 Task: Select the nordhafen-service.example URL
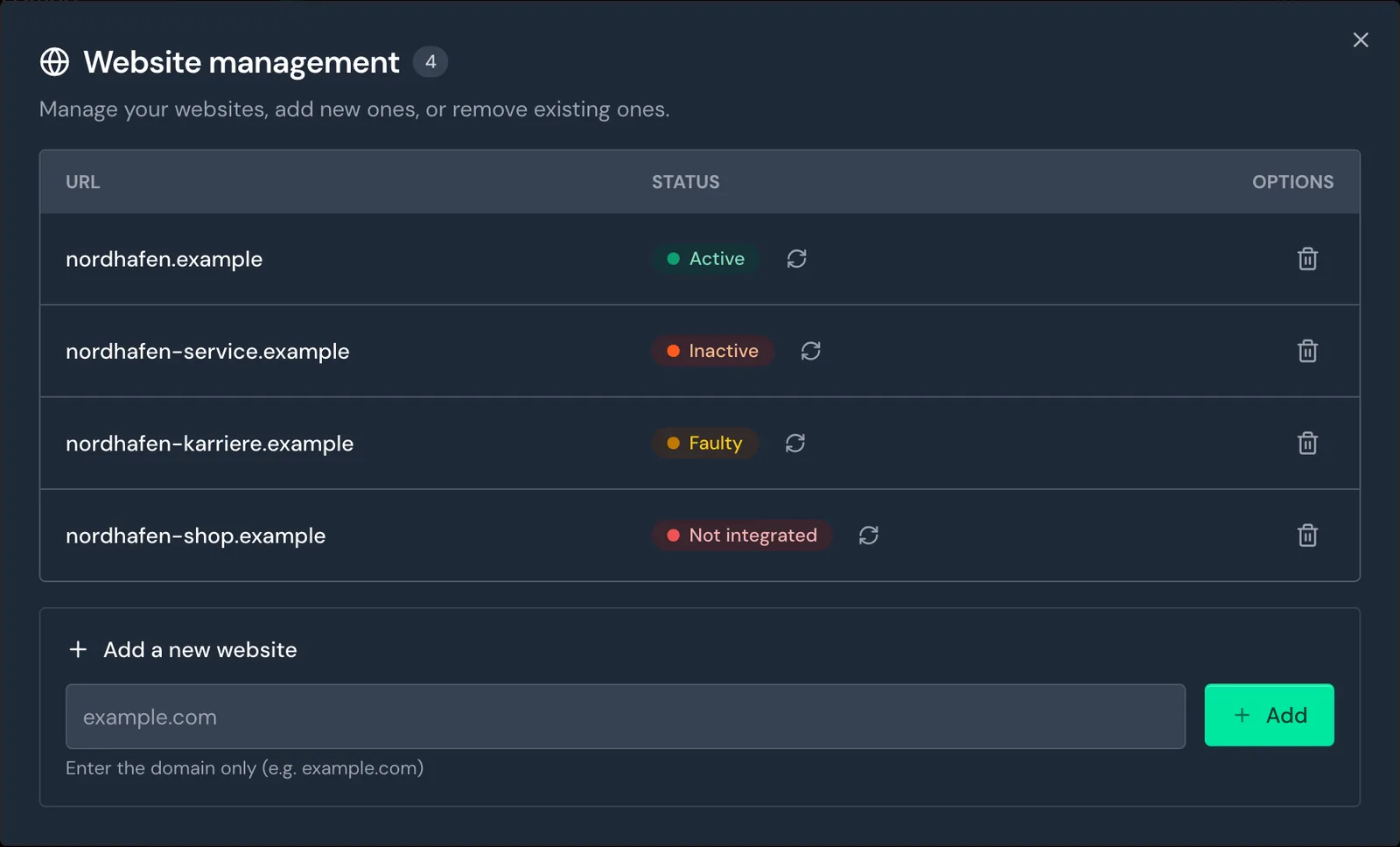coord(207,352)
